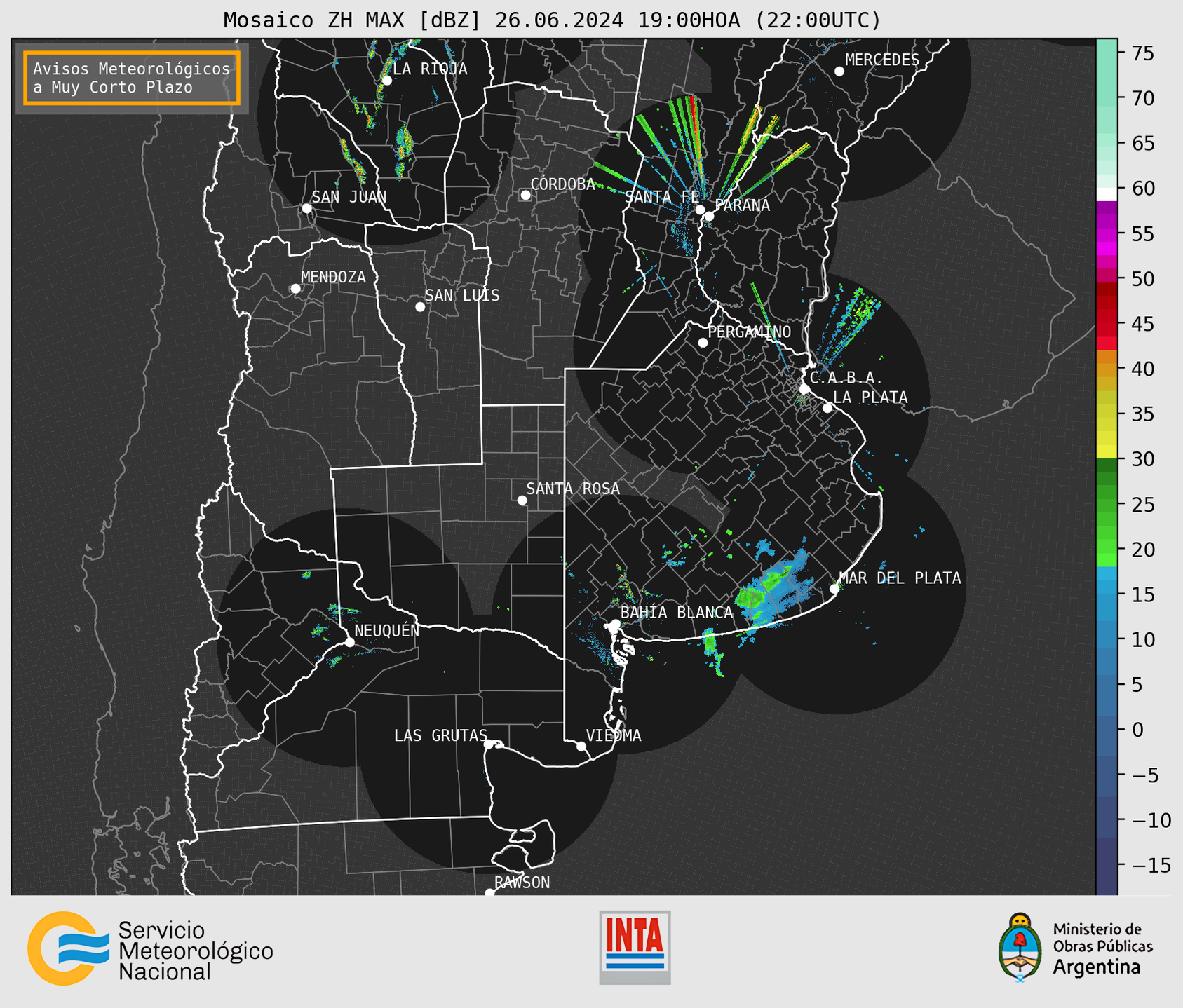The height and width of the screenshot is (1008, 1183).
Task: Click the 'SANTA ROSA' map label
Action: (x=573, y=489)
